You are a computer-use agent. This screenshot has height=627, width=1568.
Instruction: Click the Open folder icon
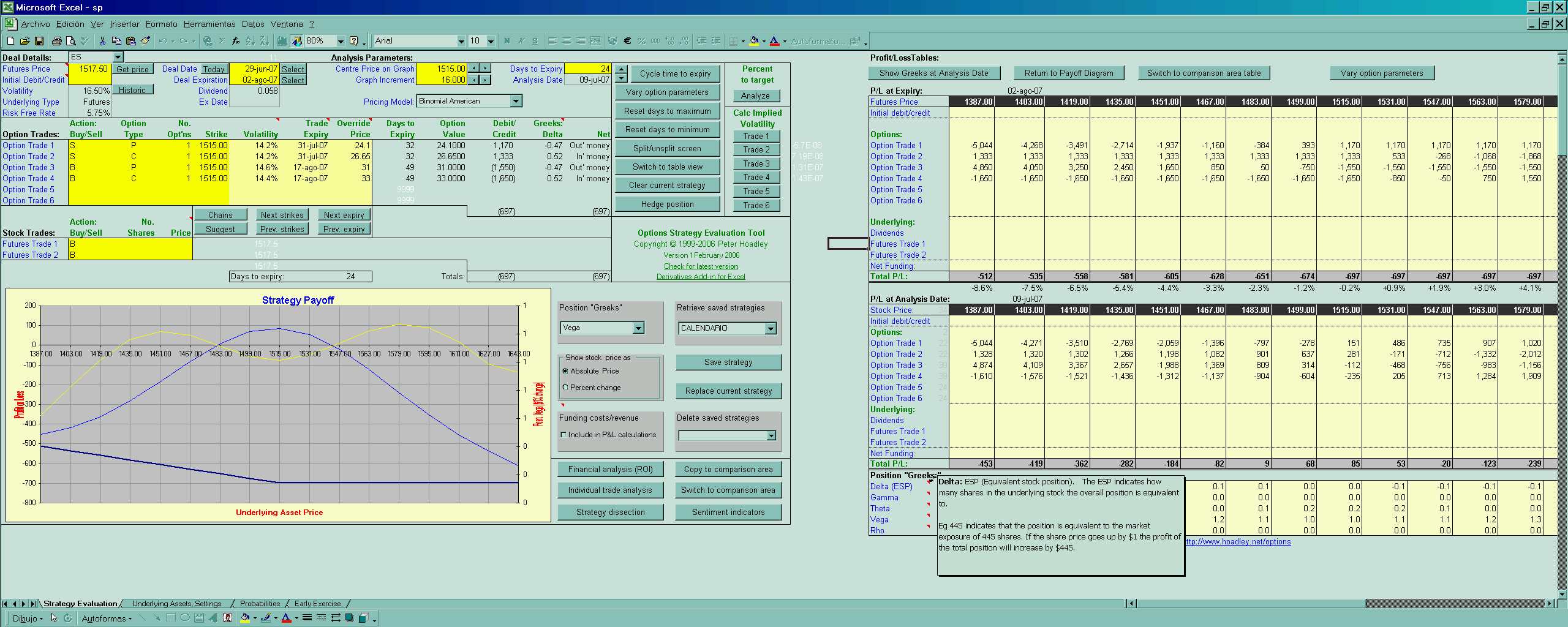[x=25, y=41]
